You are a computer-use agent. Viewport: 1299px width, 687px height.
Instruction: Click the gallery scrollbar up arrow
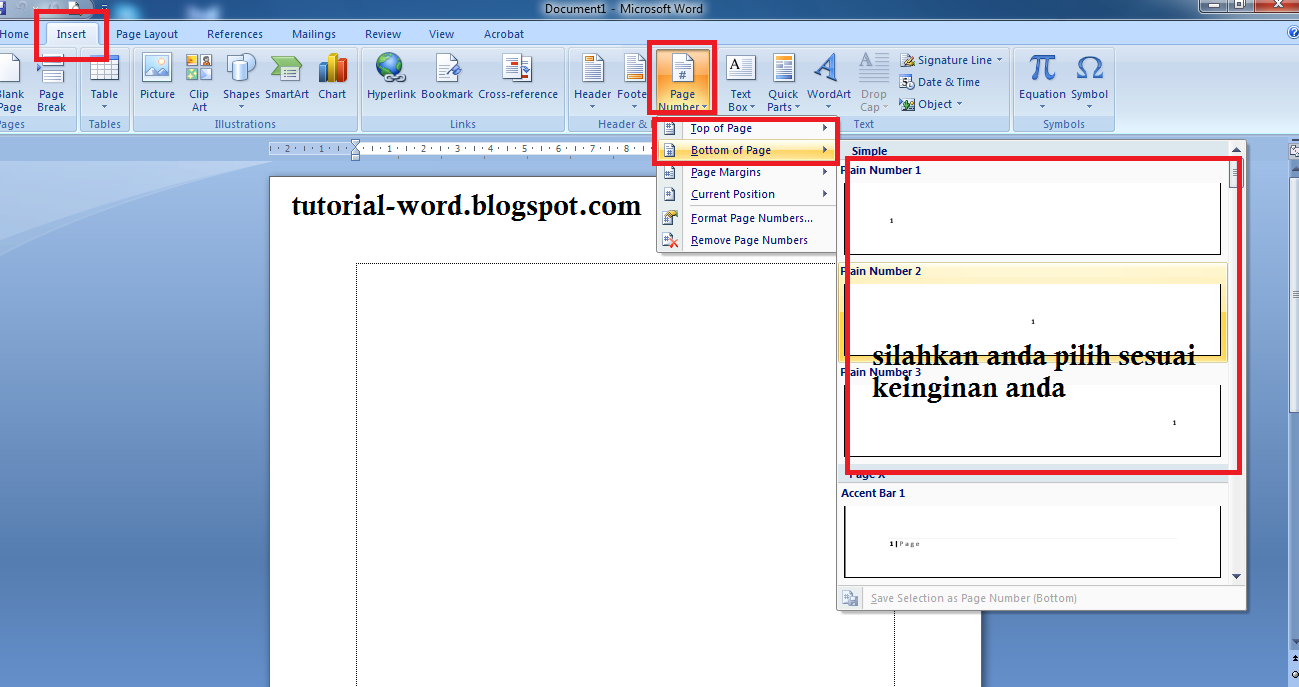[x=1236, y=151]
